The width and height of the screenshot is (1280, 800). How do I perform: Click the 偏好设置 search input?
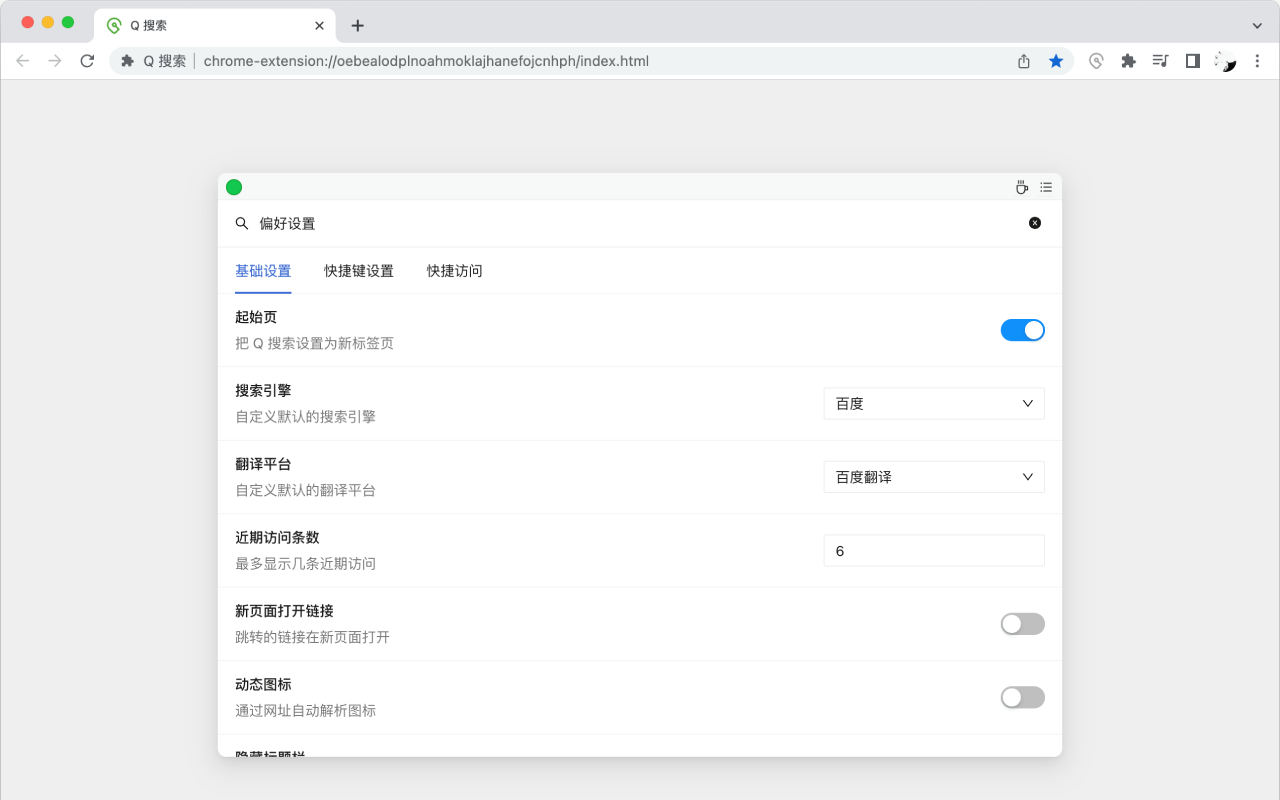(640, 224)
